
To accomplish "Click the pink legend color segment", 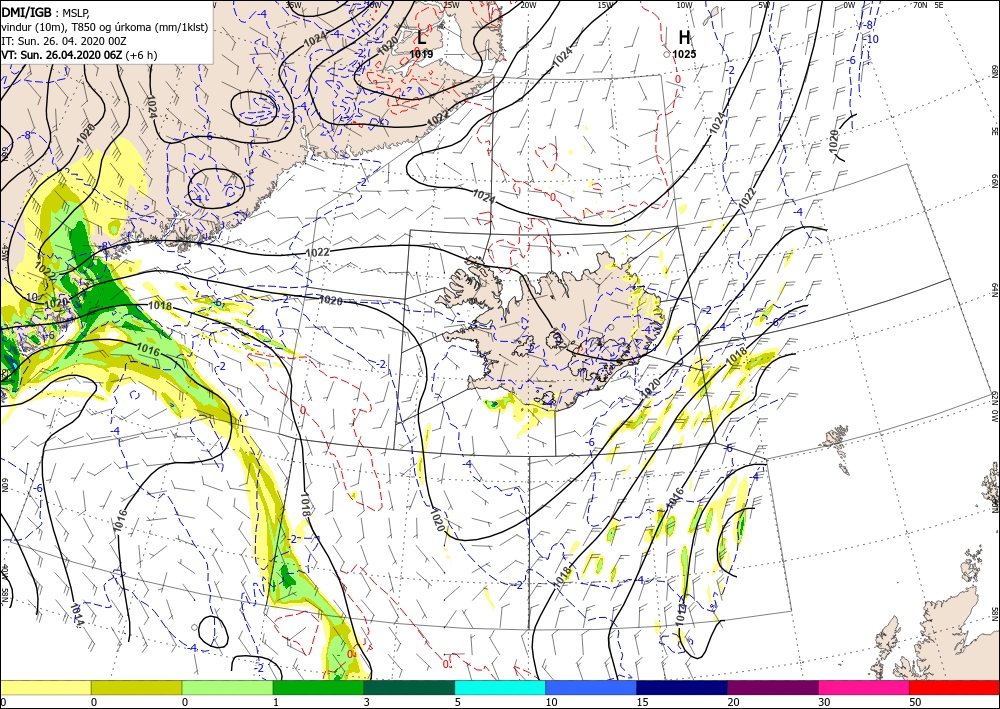I will (864, 687).
